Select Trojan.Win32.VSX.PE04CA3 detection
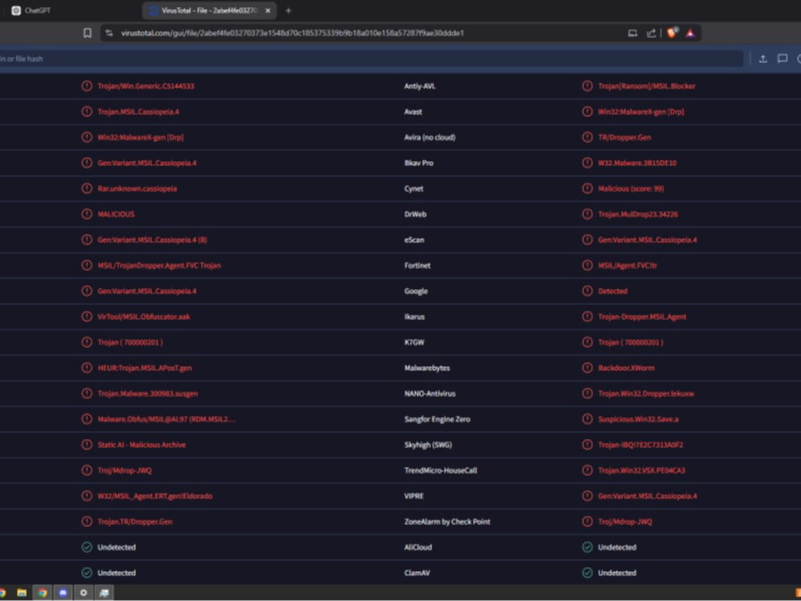The height and width of the screenshot is (601, 801). [x=642, y=471]
